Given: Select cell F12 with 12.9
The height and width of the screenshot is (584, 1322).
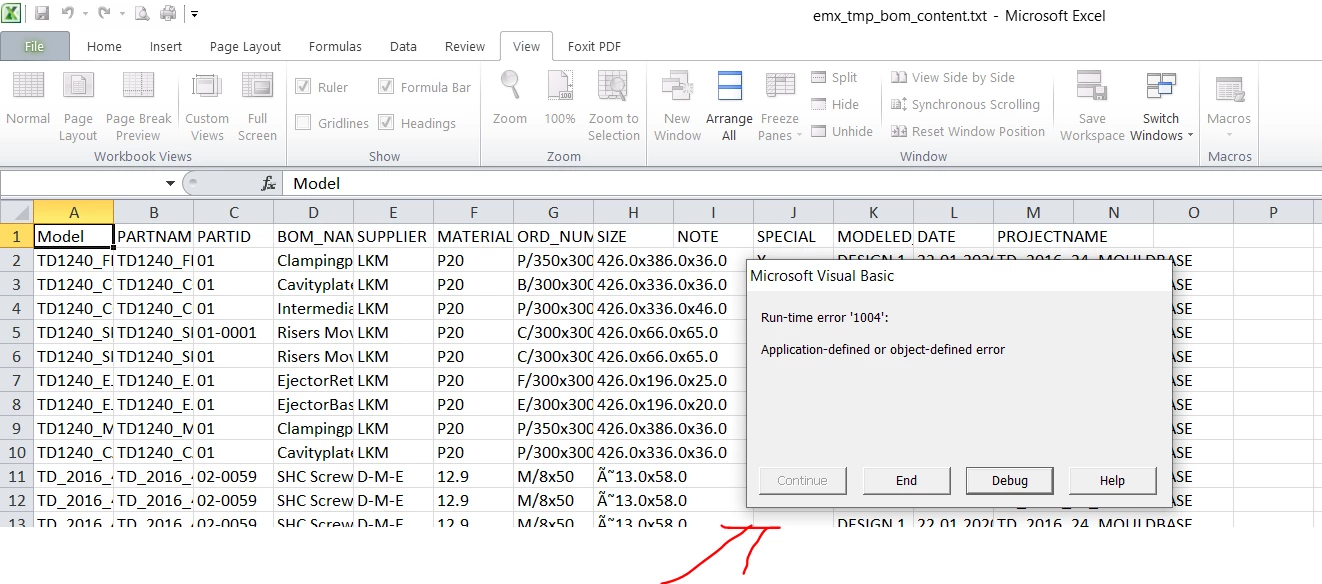Looking at the screenshot, I should 473,500.
